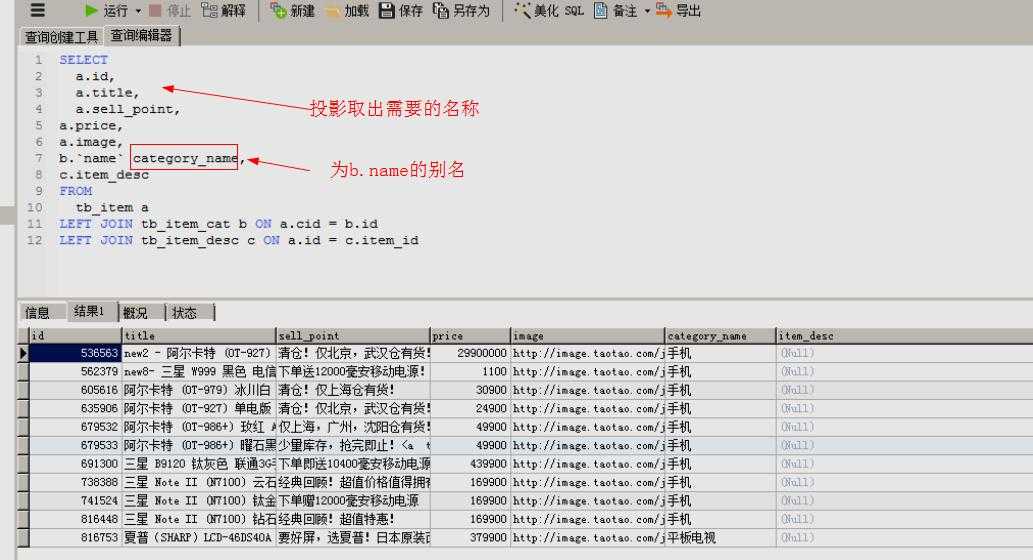Click the FROM keyword on line 9
Screen dimensions: 1033x560
pos(76,191)
